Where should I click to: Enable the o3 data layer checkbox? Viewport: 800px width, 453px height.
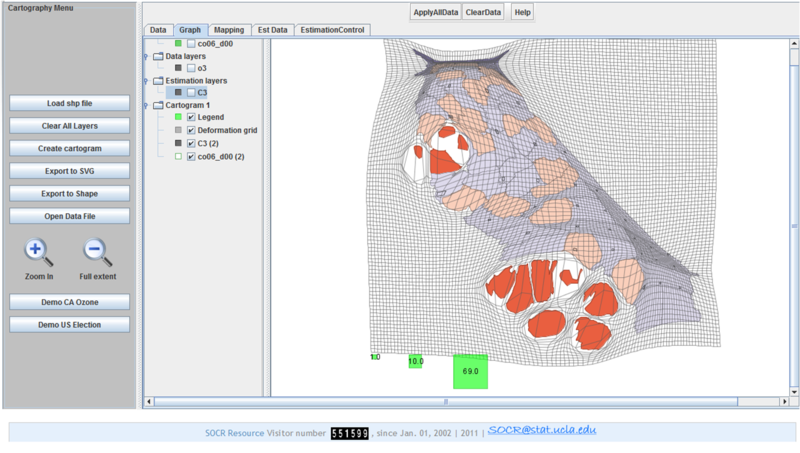pos(191,68)
